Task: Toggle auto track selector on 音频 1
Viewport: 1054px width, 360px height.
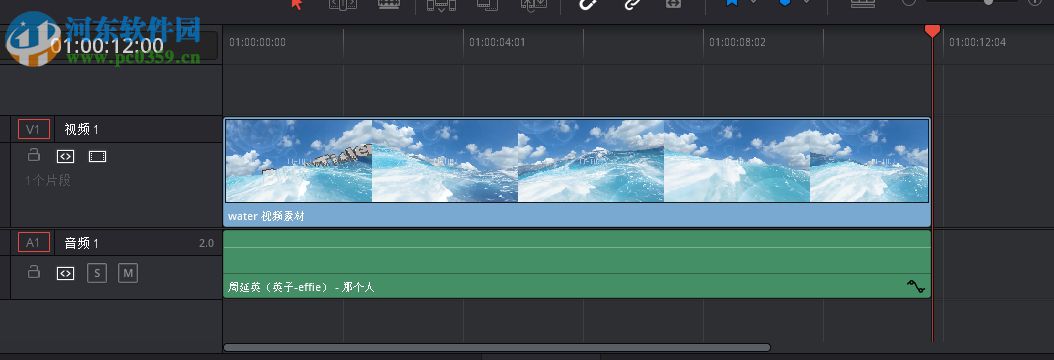Action: [65, 273]
